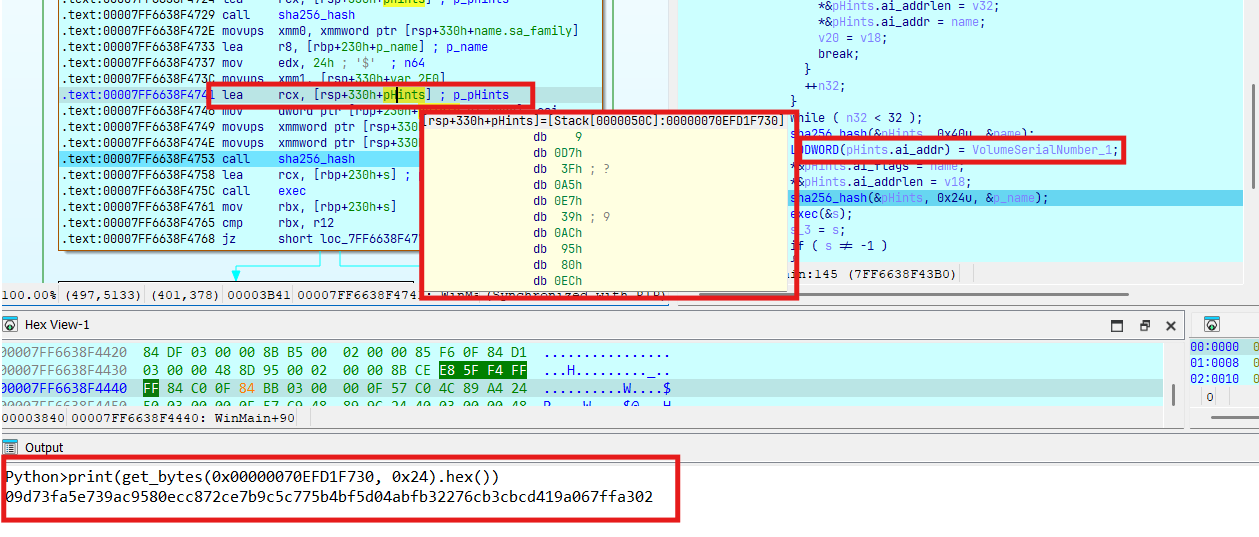Click the highlighted call sha256_hash instruction
The image size is (1259, 537).
(315, 159)
